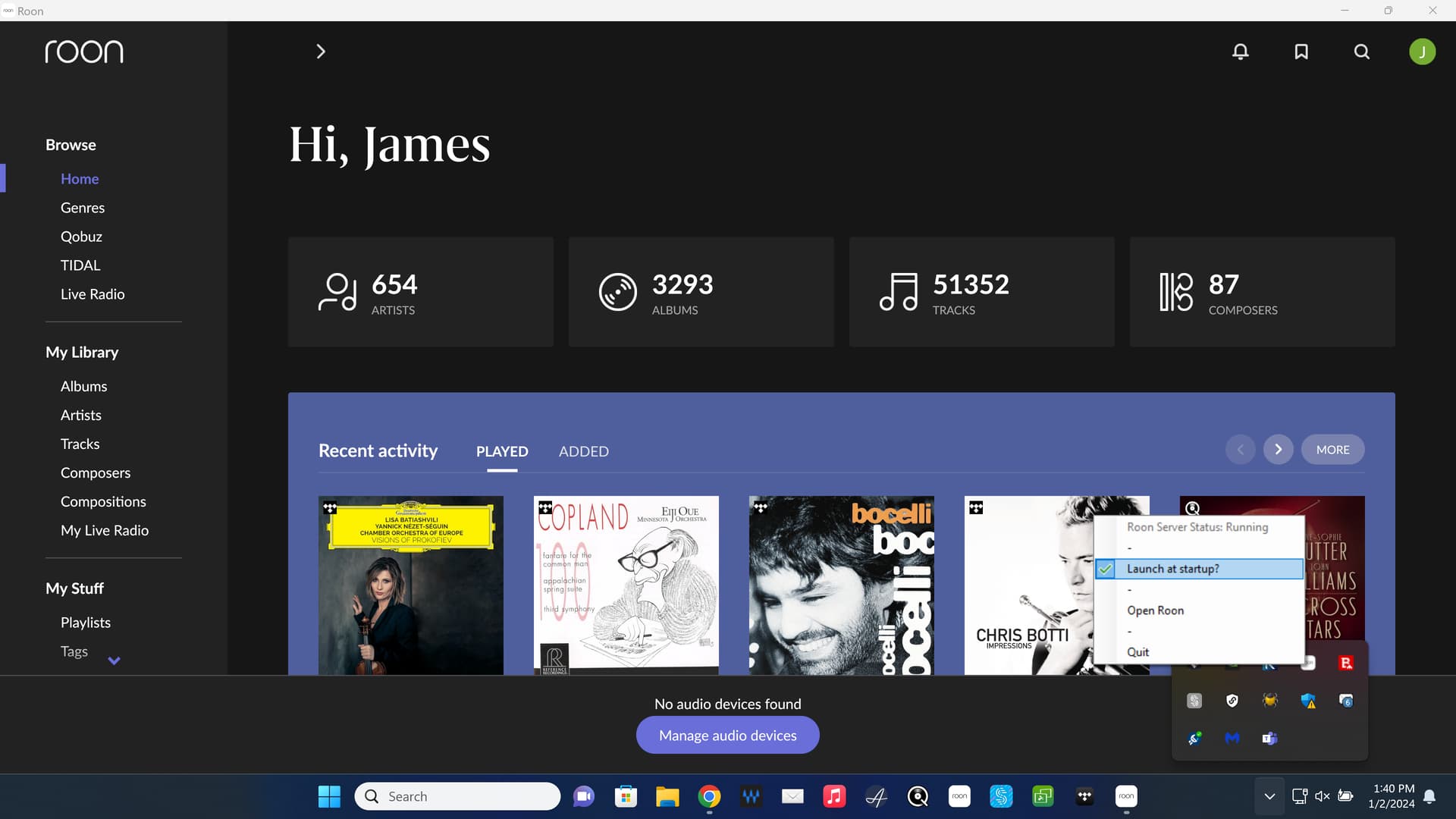Toggle Launch at startup checkmark
This screenshot has height=819, width=1456.
point(1106,569)
